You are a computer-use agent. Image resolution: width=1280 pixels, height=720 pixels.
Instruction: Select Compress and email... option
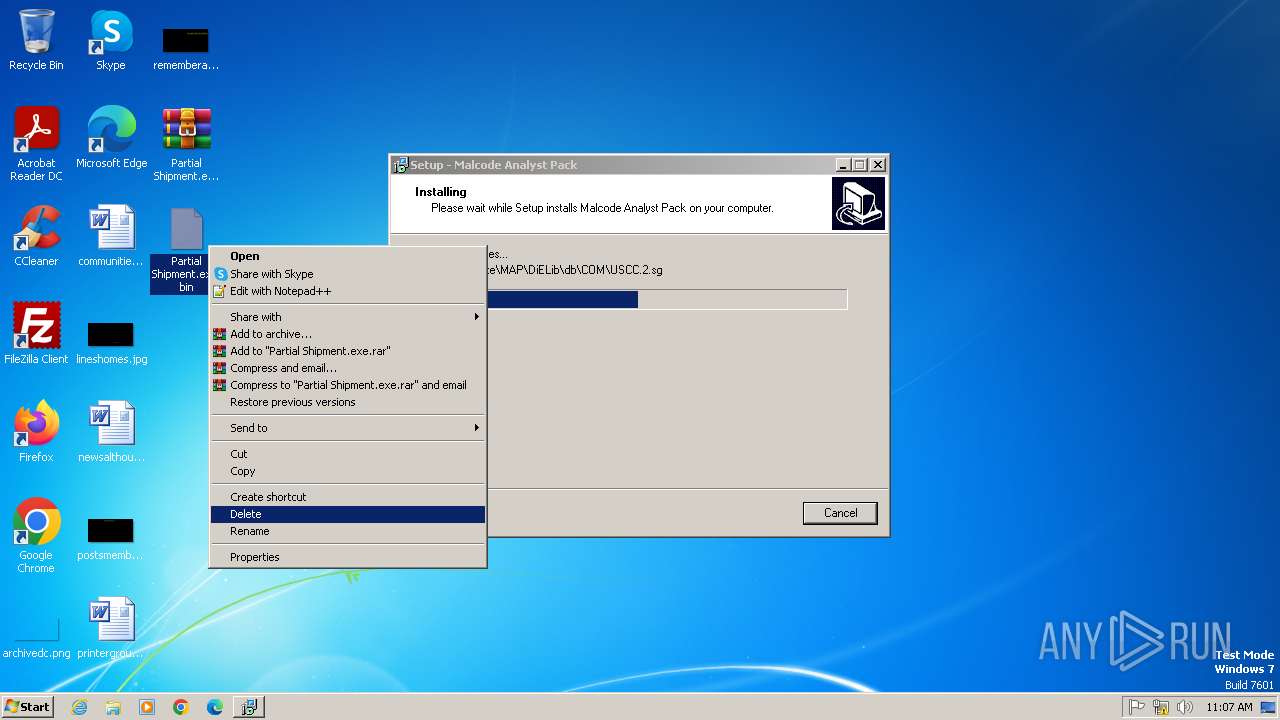pos(348,368)
